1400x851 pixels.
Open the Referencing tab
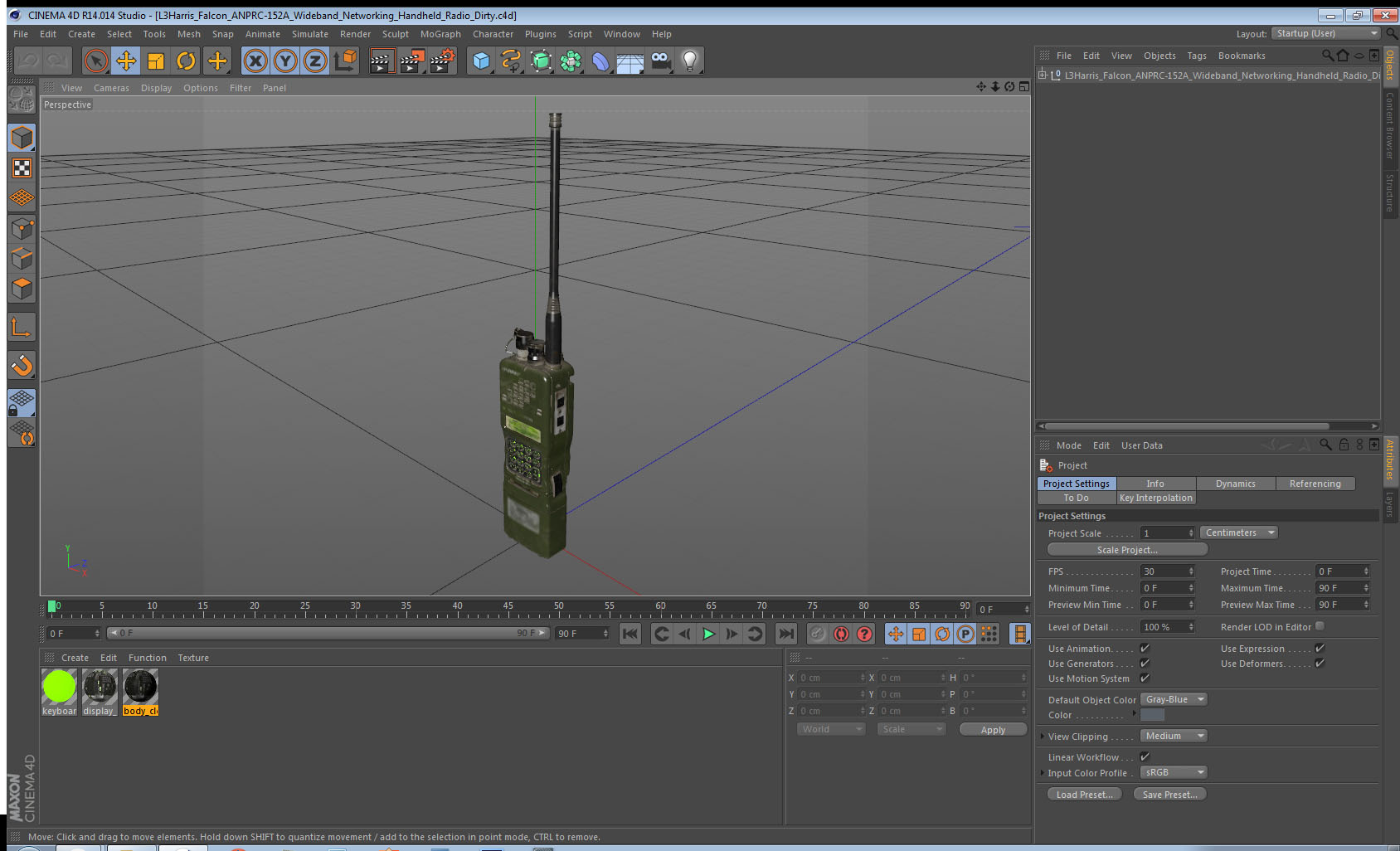point(1315,484)
